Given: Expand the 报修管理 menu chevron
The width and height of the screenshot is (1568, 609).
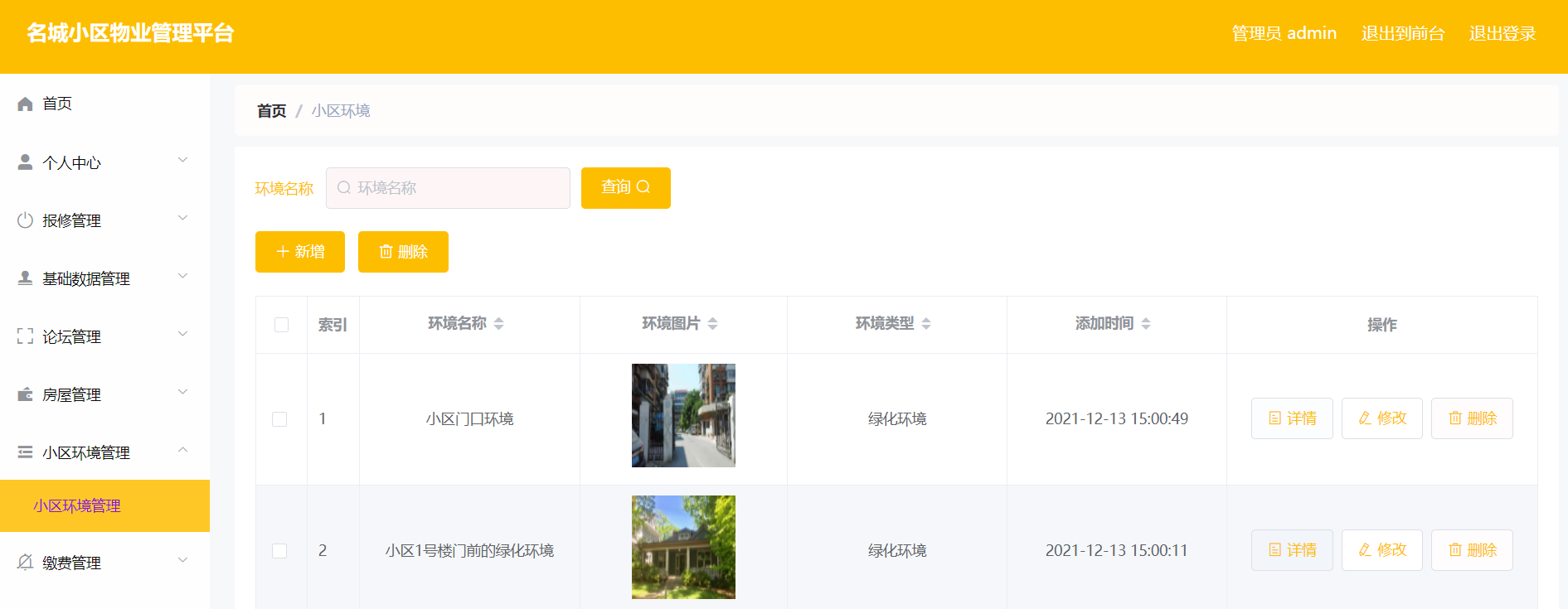Looking at the screenshot, I should tap(183, 218).
